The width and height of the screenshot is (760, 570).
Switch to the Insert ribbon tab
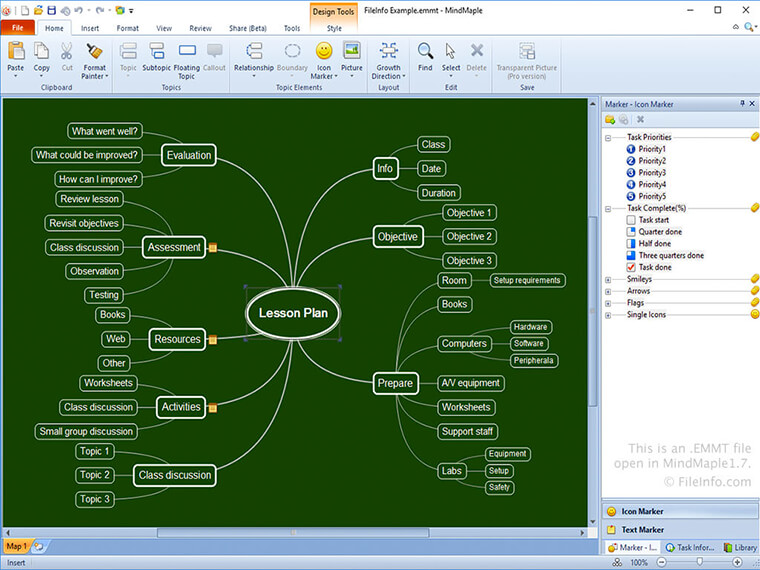(90, 28)
